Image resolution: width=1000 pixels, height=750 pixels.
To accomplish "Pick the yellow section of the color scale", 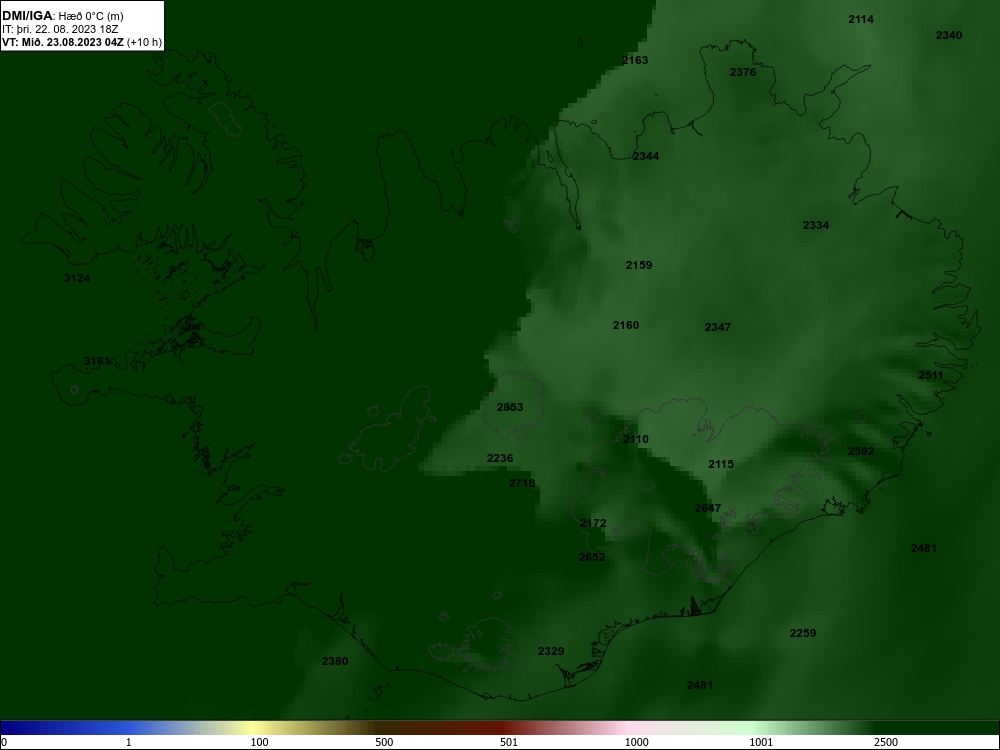I will 255,728.
